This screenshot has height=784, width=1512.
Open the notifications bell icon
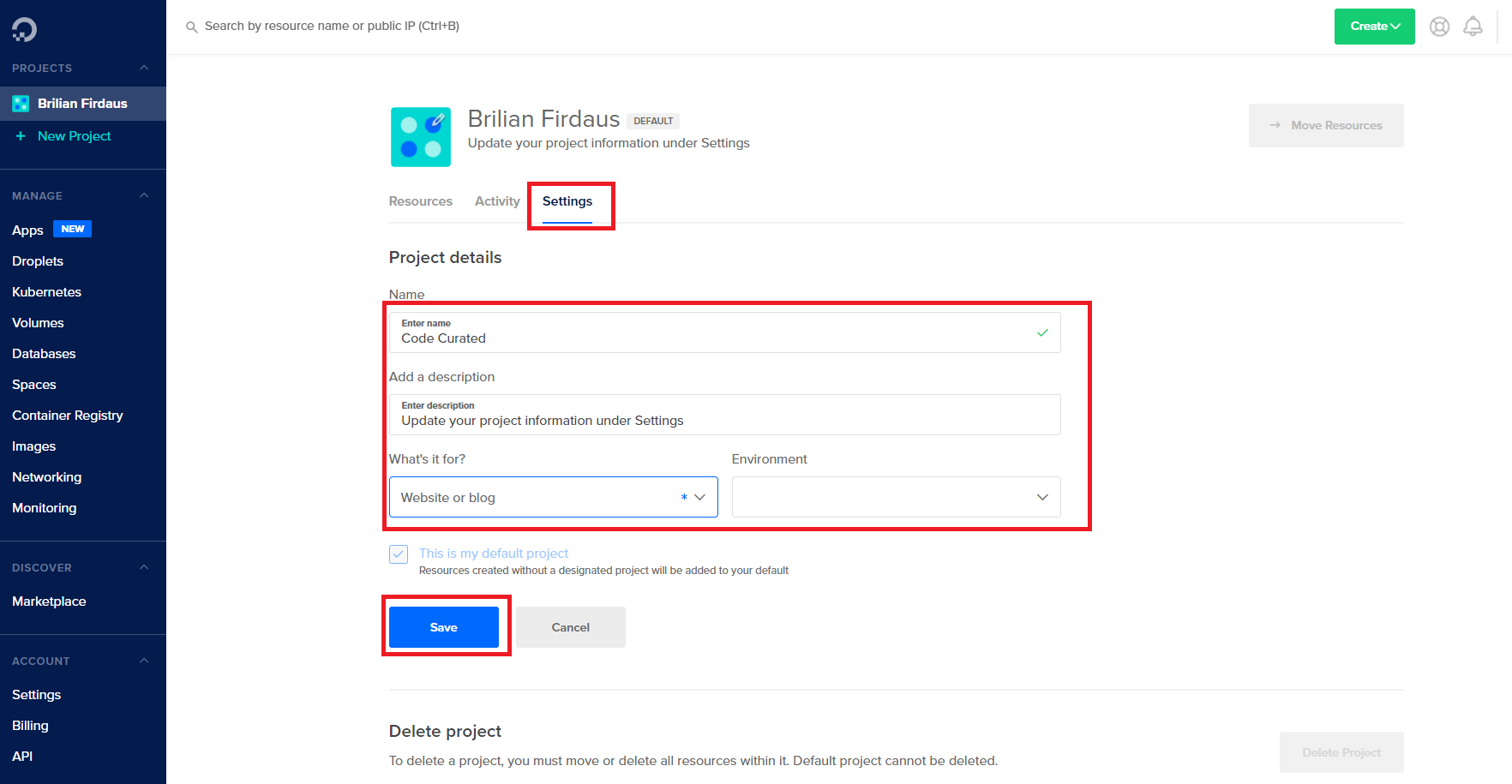coord(1473,27)
